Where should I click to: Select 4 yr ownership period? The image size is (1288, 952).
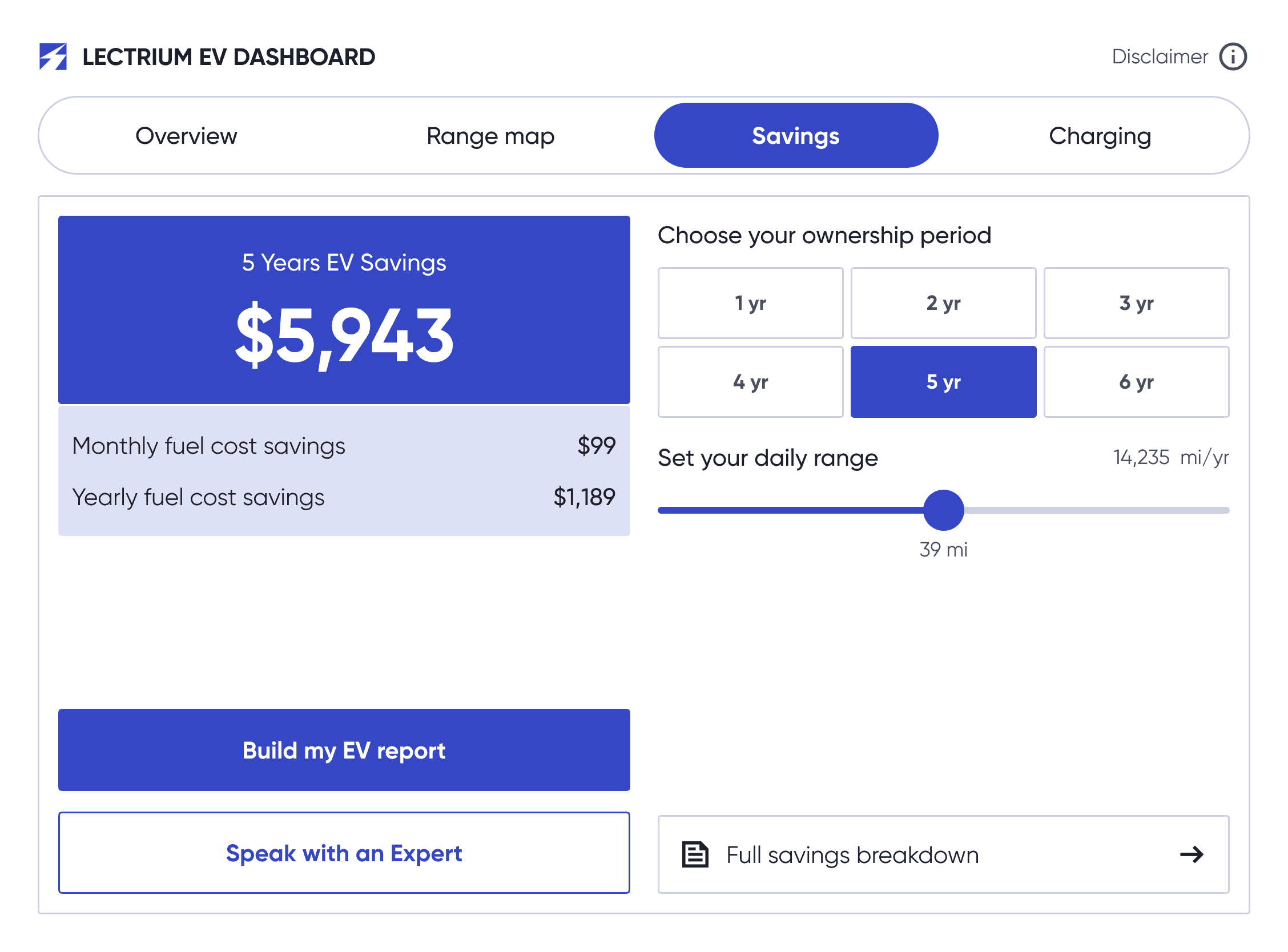750,382
